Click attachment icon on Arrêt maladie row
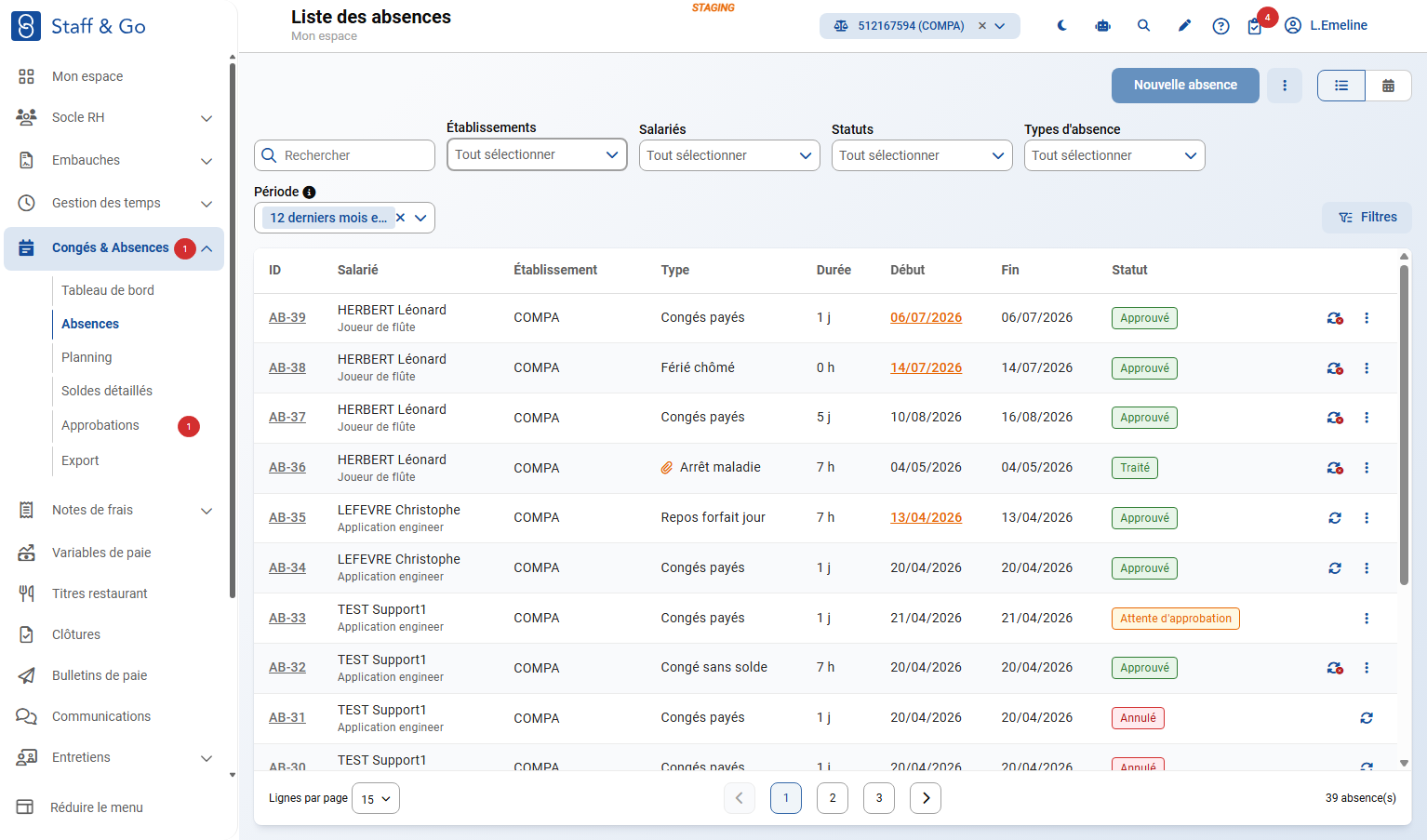 point(667,468)
